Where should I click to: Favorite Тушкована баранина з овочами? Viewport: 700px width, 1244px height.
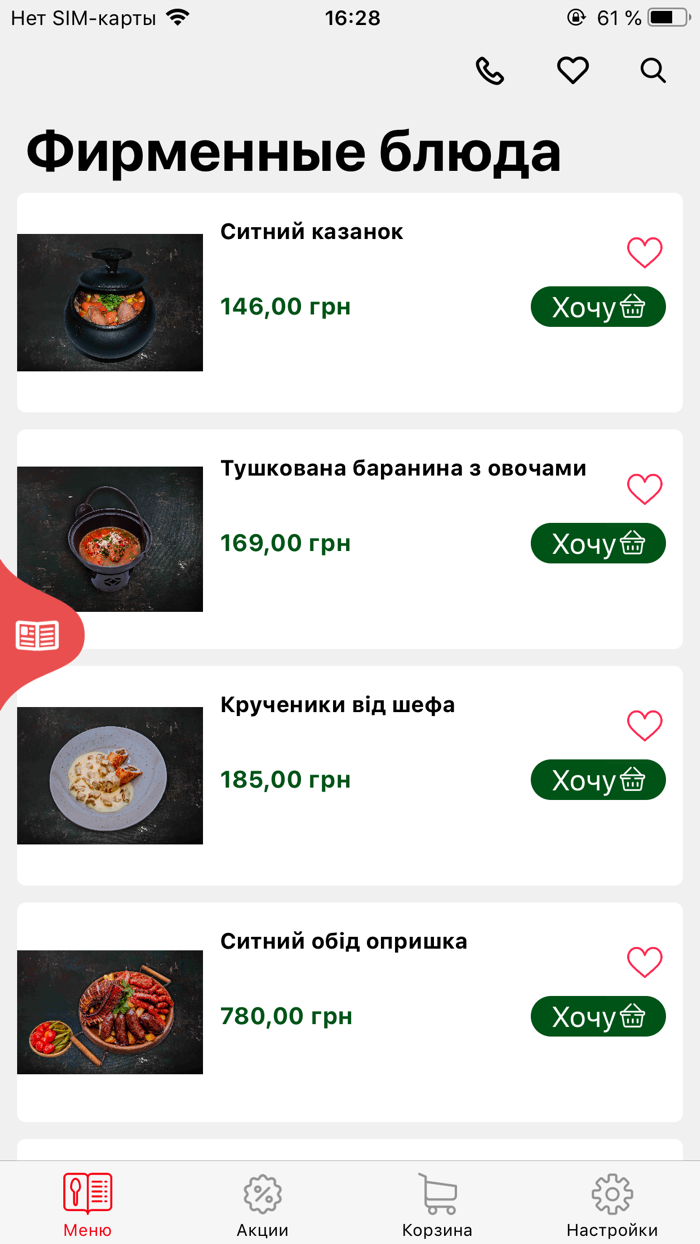pyautogui.click(x=645, y=489)
